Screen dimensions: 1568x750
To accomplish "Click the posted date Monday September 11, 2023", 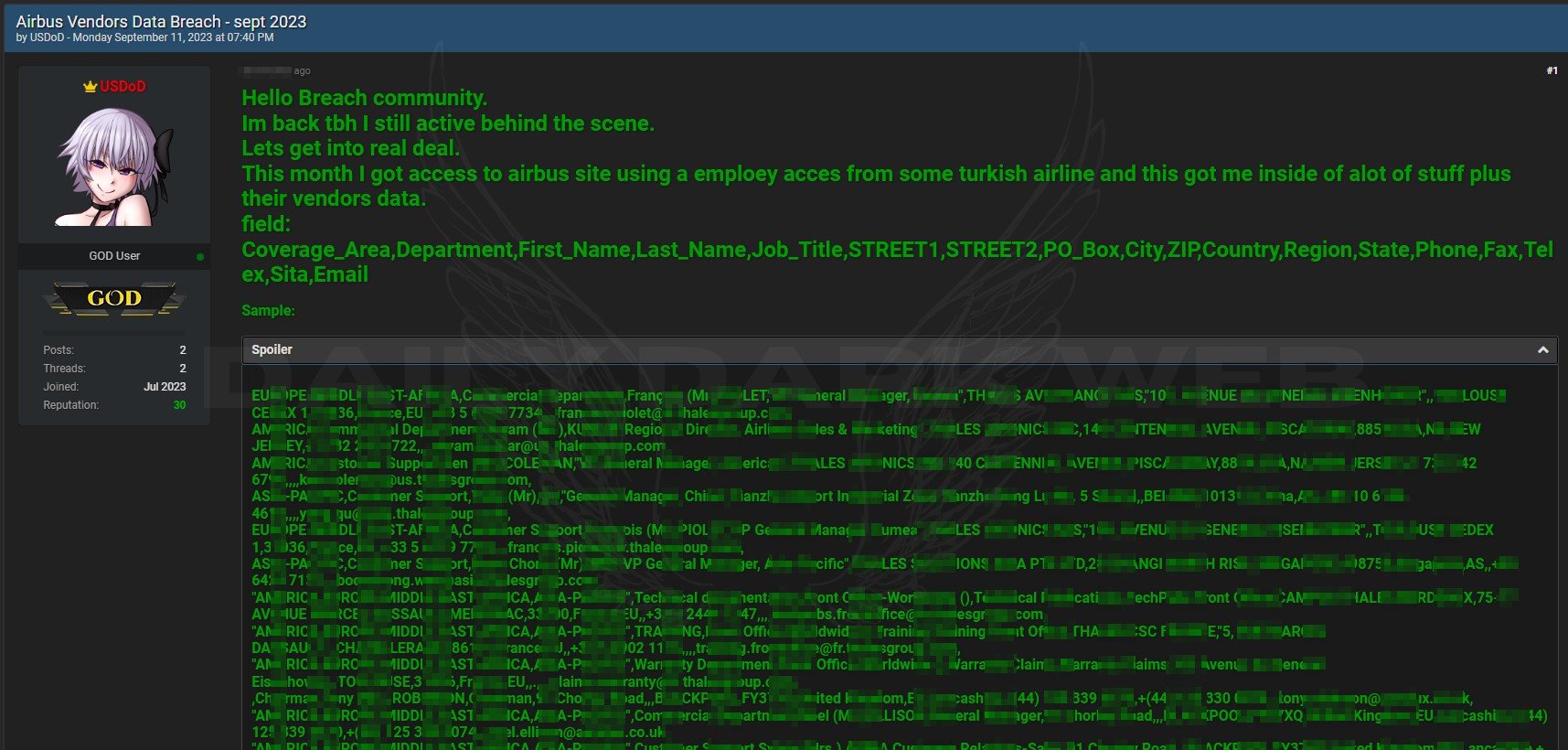I will click(173, 37).
